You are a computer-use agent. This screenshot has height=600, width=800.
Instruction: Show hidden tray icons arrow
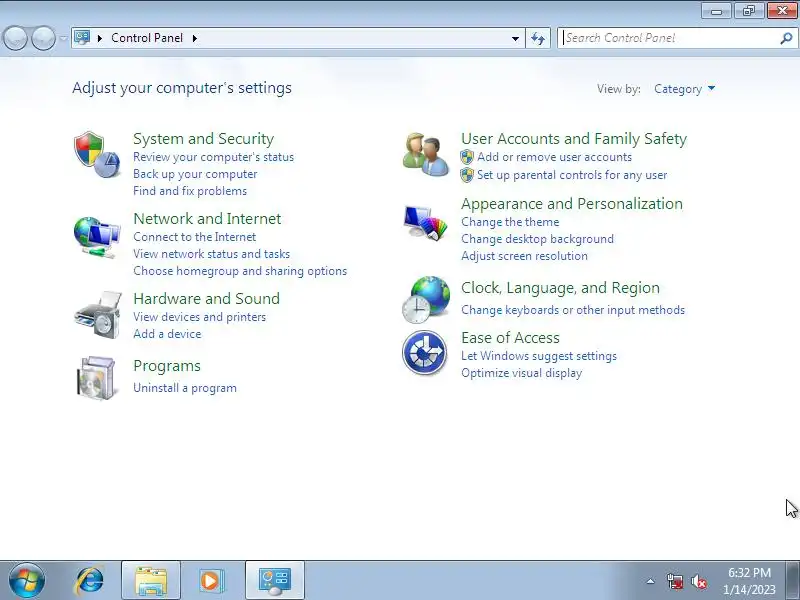[651, 581]
